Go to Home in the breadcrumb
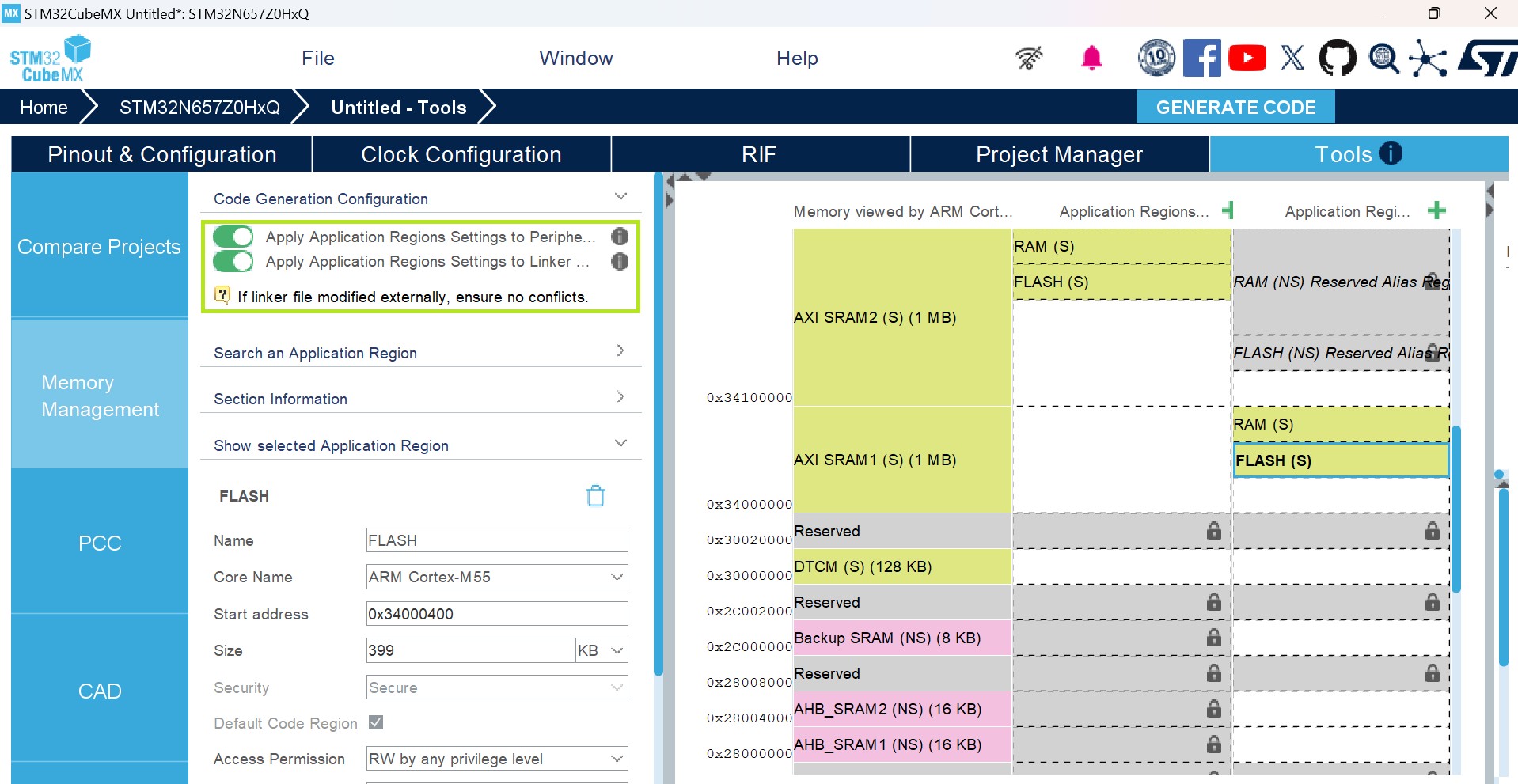 click(44, 107)
